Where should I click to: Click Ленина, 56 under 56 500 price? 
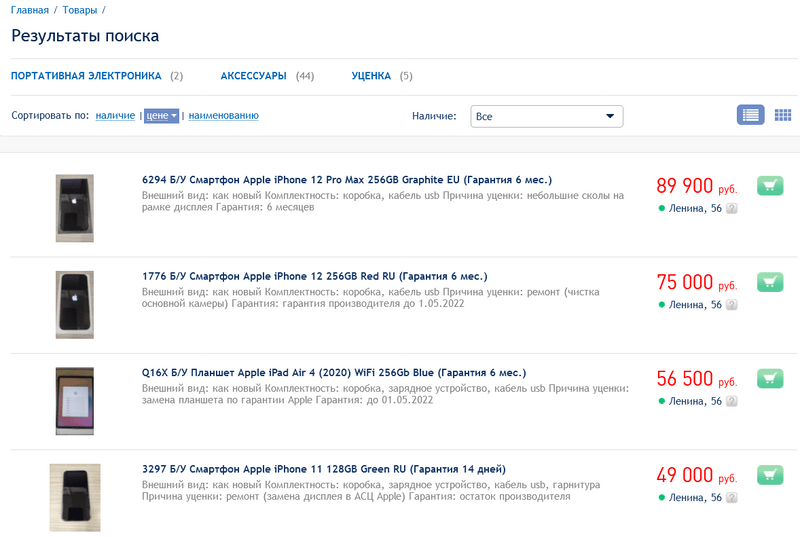tap(695, 401)
